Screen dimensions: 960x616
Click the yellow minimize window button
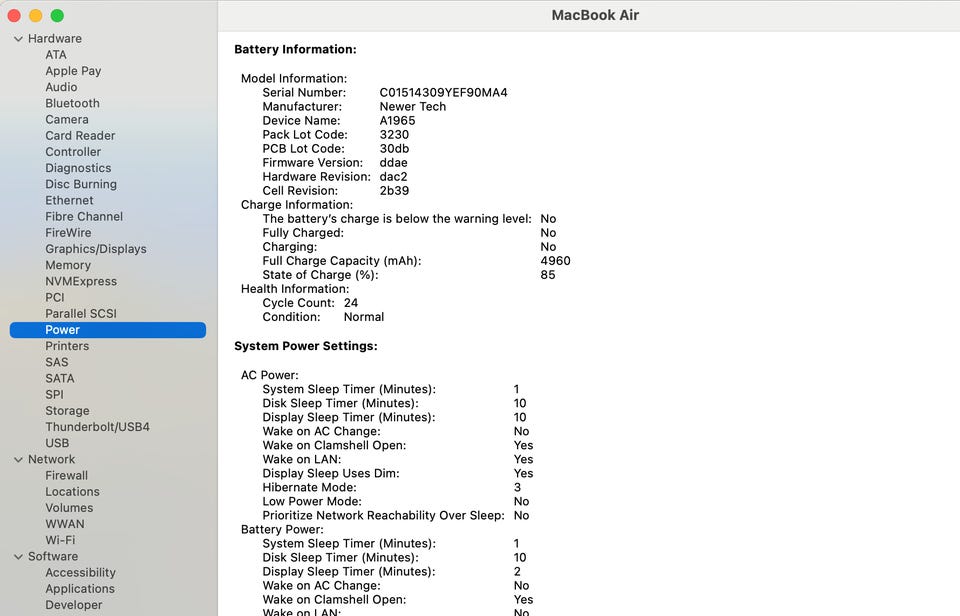36,15
